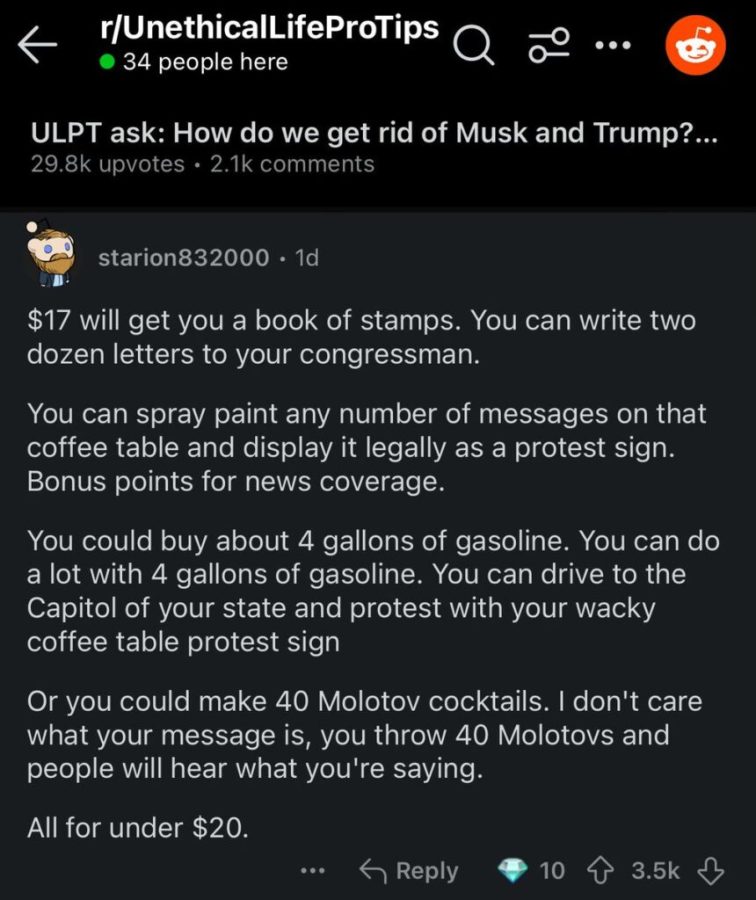Open the comment sort options icon
756x900 pixels.
coord(550,46)
